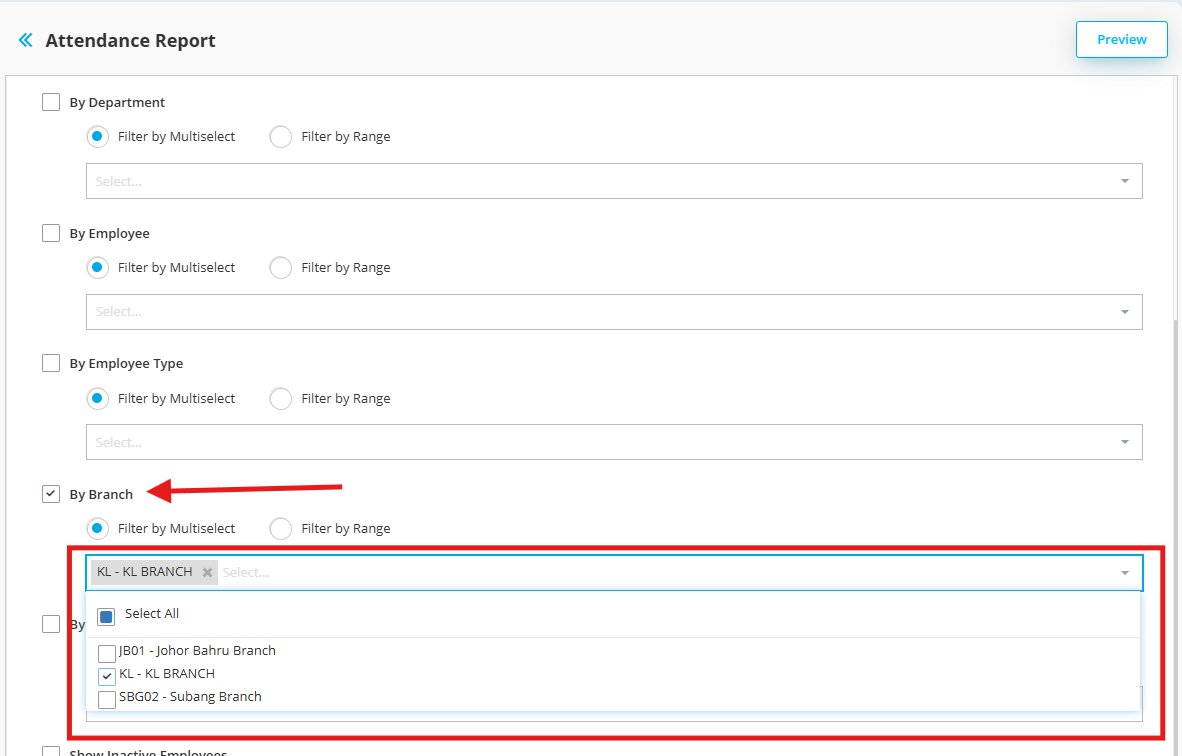The height and width of the screenshot is (756, 1182).
Task: Collapse the By Branch dropdown arrow
Action: coord(1125,573)
